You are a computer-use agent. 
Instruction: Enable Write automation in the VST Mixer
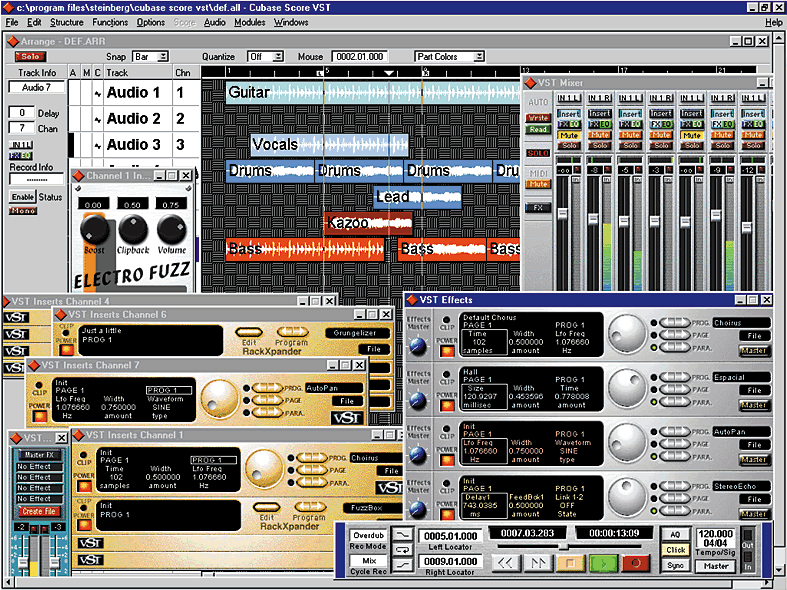click(x=538, y=118)
